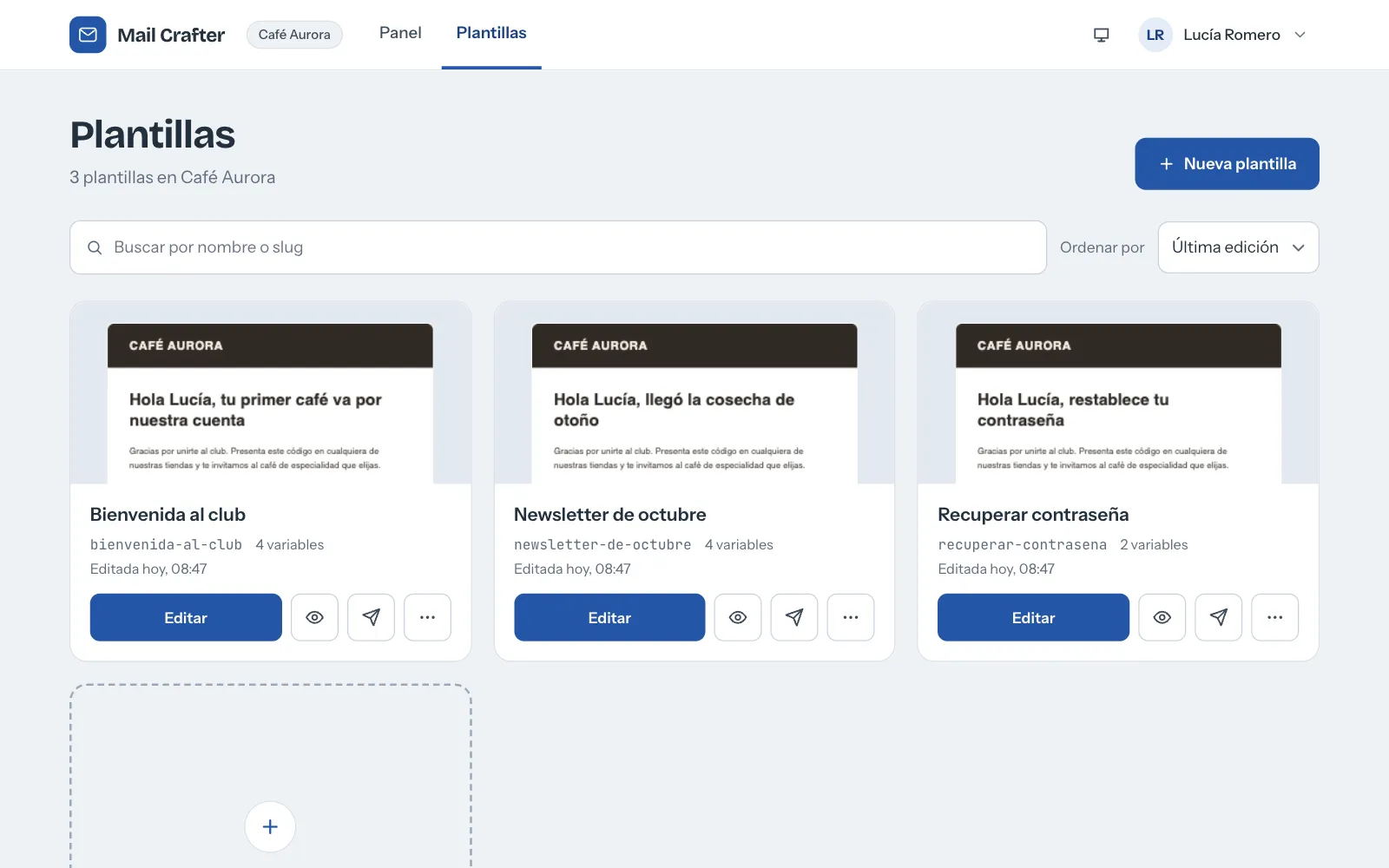Edit the Bienvenida al club template
The image size is (1389, 868).
[x=186, y=617]
